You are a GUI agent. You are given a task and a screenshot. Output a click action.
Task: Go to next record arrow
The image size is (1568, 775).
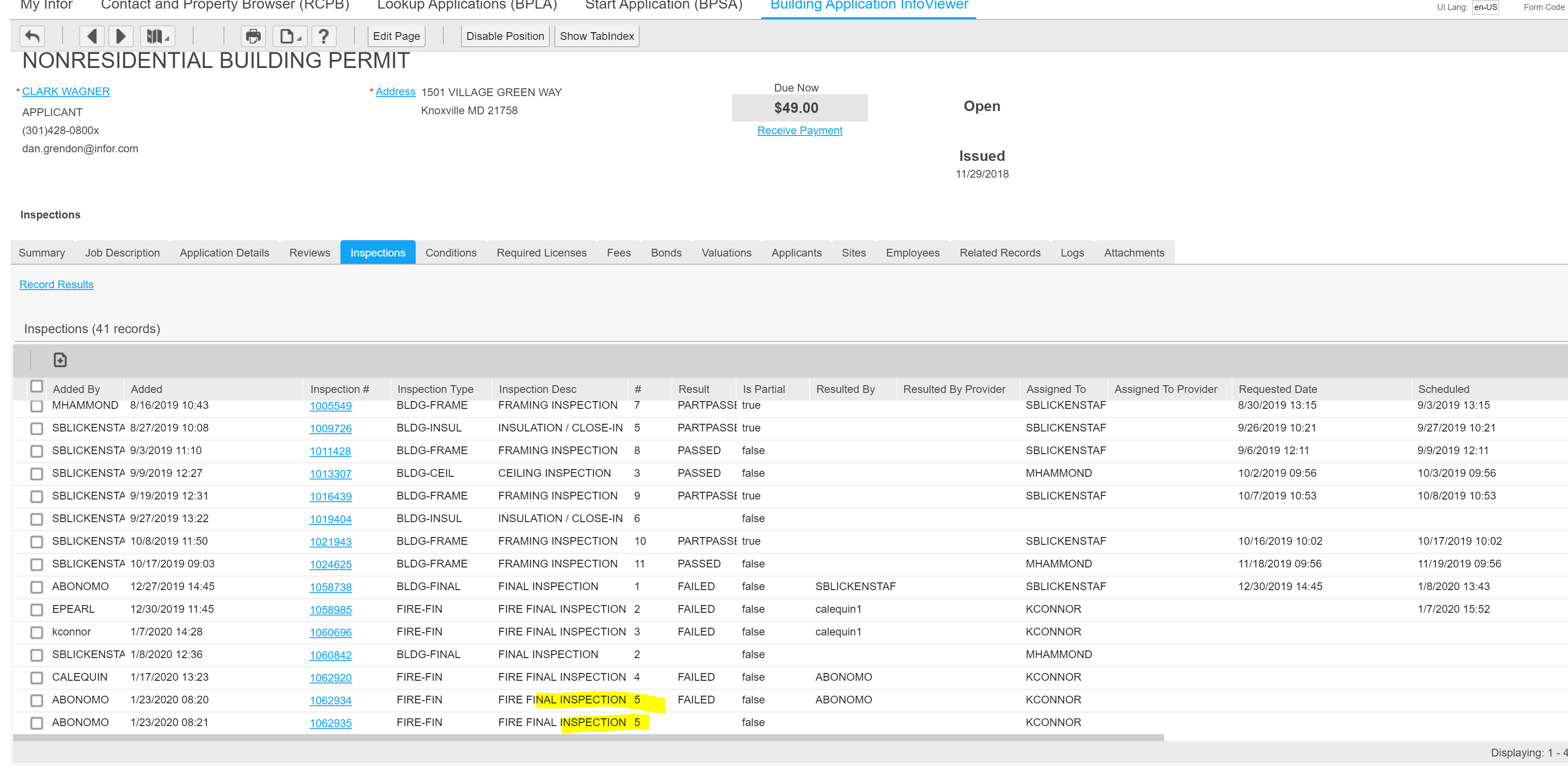click(x=121, y=37)
